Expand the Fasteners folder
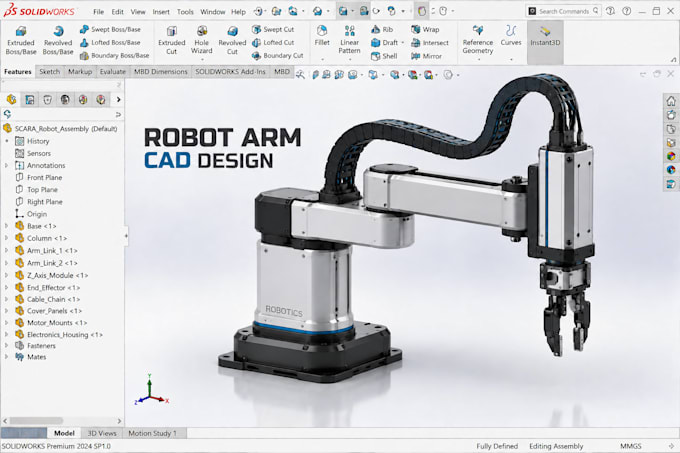 (x=7, y=345)
